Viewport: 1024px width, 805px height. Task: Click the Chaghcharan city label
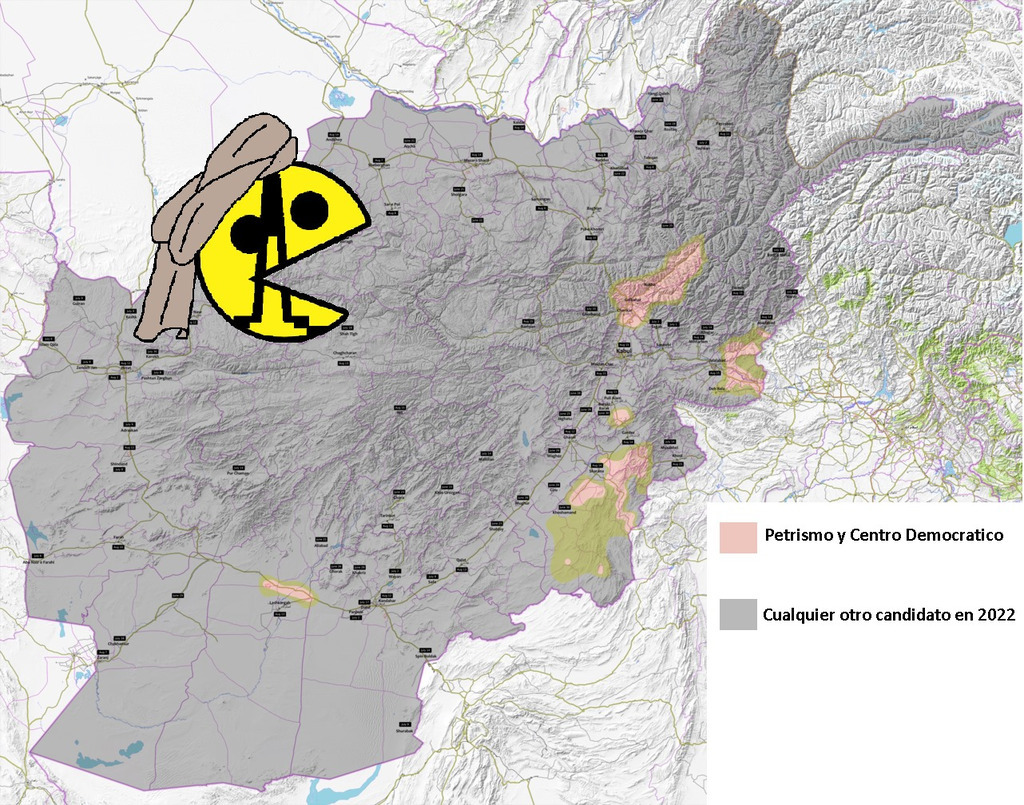click(344, 352)
